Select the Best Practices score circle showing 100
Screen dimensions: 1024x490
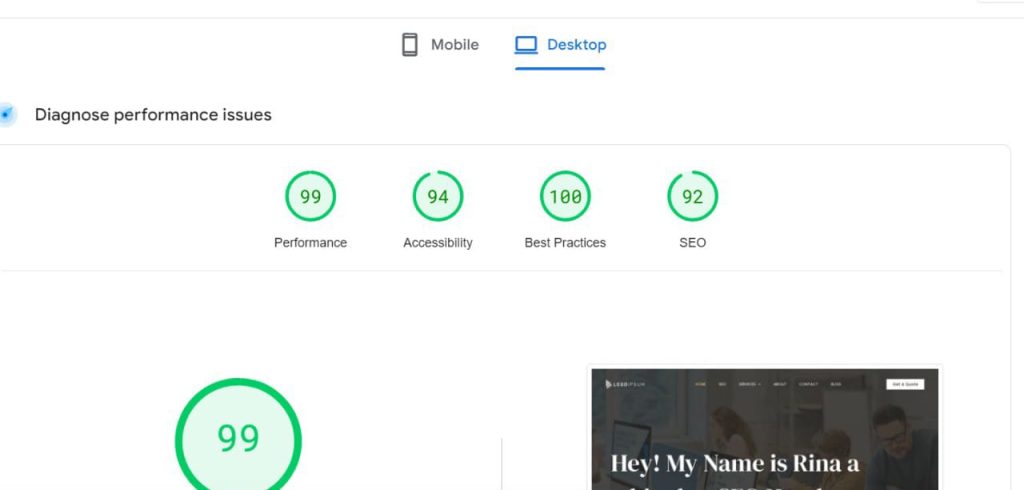click(565, 197)
